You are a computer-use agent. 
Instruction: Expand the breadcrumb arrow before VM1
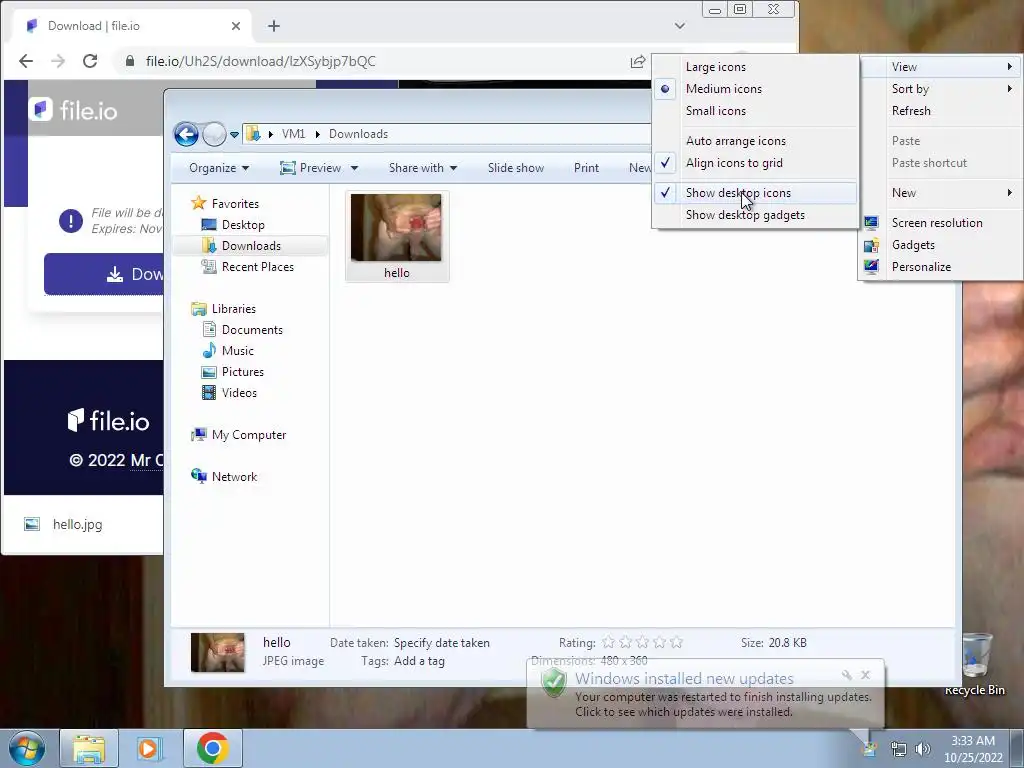(270, 134)
